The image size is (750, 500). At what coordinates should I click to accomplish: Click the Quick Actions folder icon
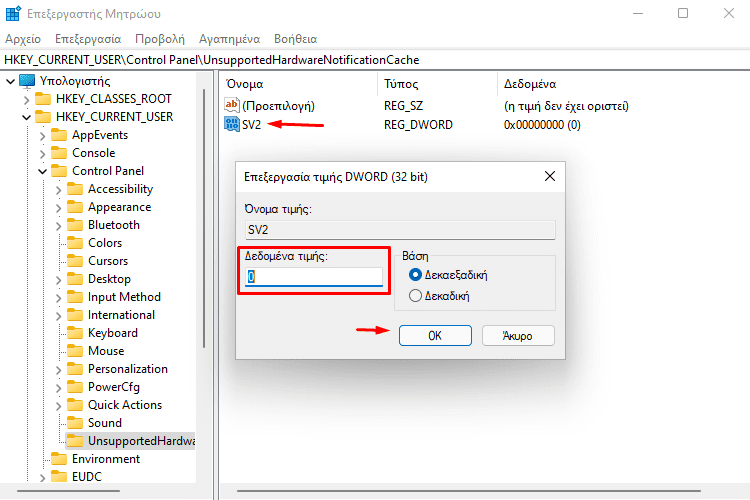pos(75,405)
